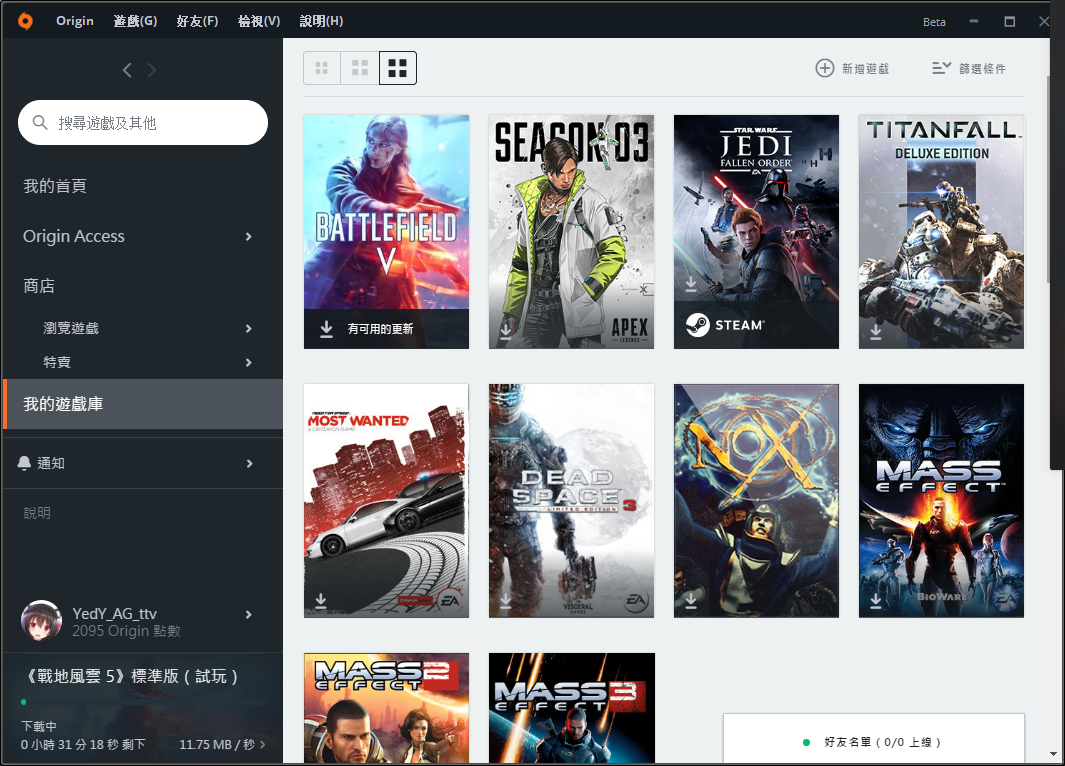This screenshot has width=1065, height=766.
Task: Switch to large grid view
Action: click(x=397, y=68)
